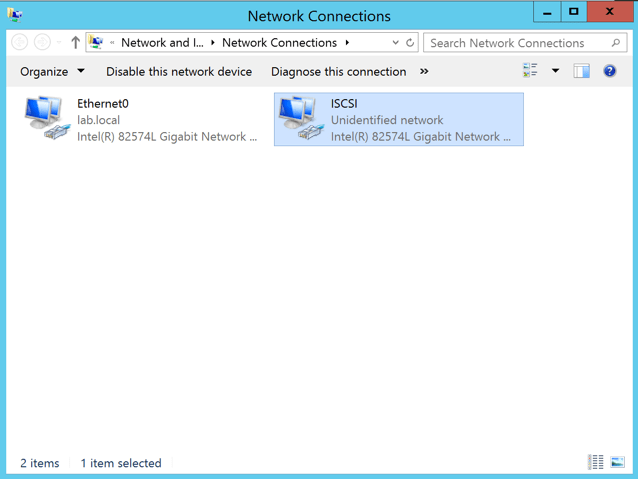The image size is (638, 479).
Task: Click the Up arrow navigation button
Action: pyautogui.click(x=75, y=43)
